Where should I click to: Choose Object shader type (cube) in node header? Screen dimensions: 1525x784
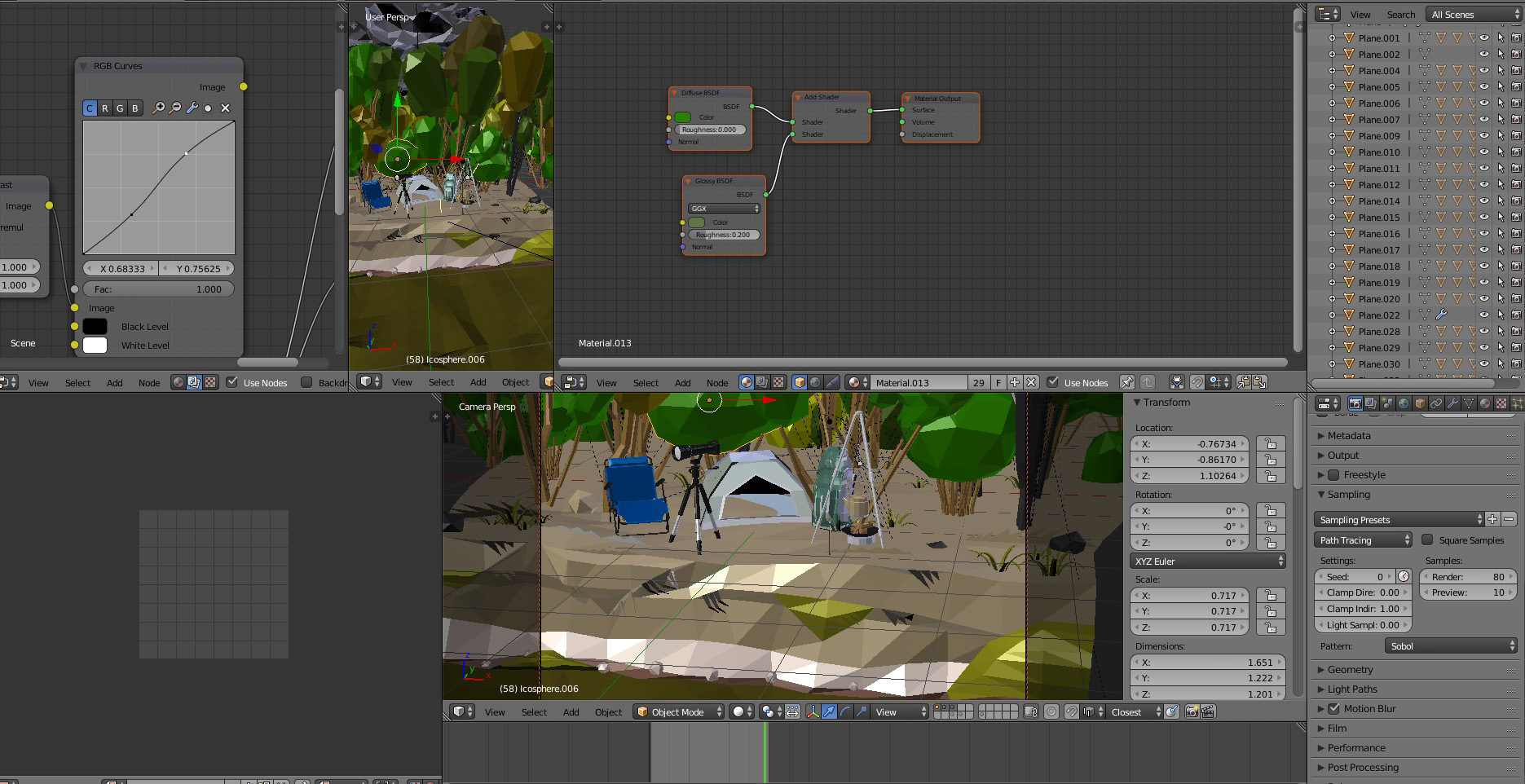(x=800, y=382)
